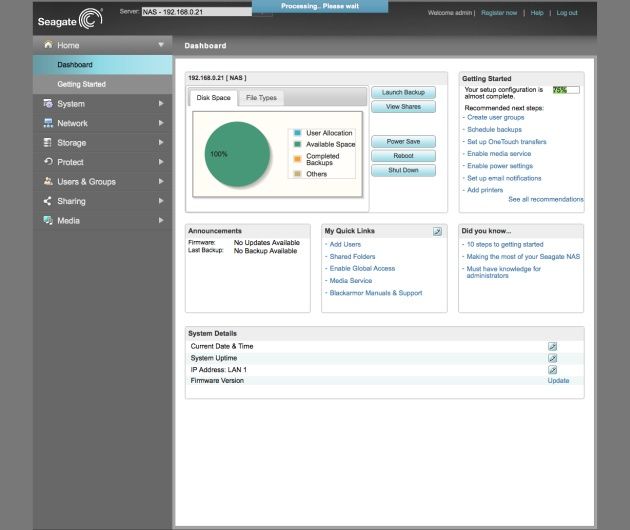Click the Others legend swatch
Screen dimensions: 630x530
(x=298, y=174)
